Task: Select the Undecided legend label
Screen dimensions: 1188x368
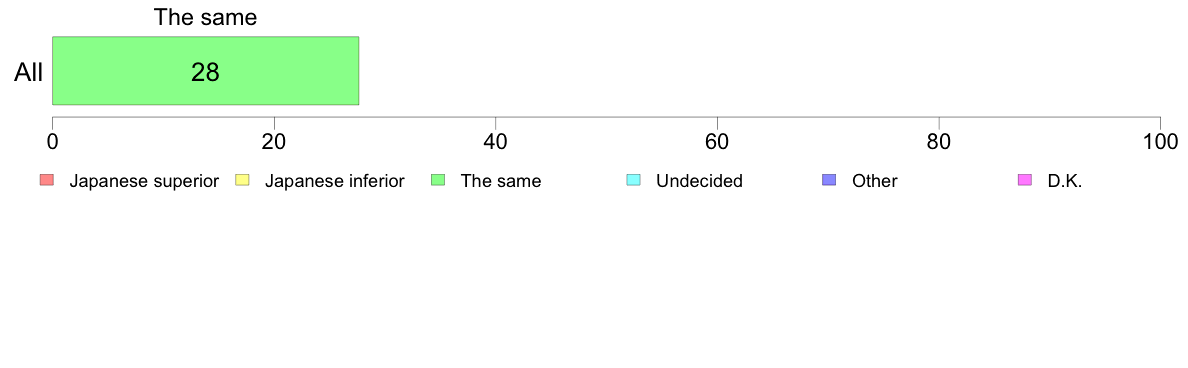Action: (699, 181)
